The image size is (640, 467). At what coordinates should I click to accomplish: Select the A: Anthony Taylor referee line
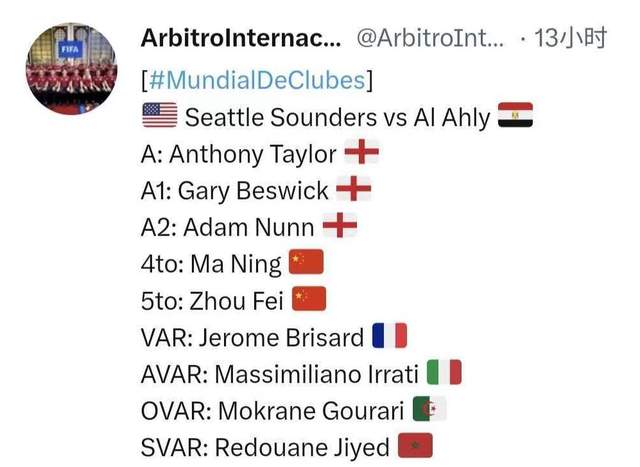(x=260, y=154)
